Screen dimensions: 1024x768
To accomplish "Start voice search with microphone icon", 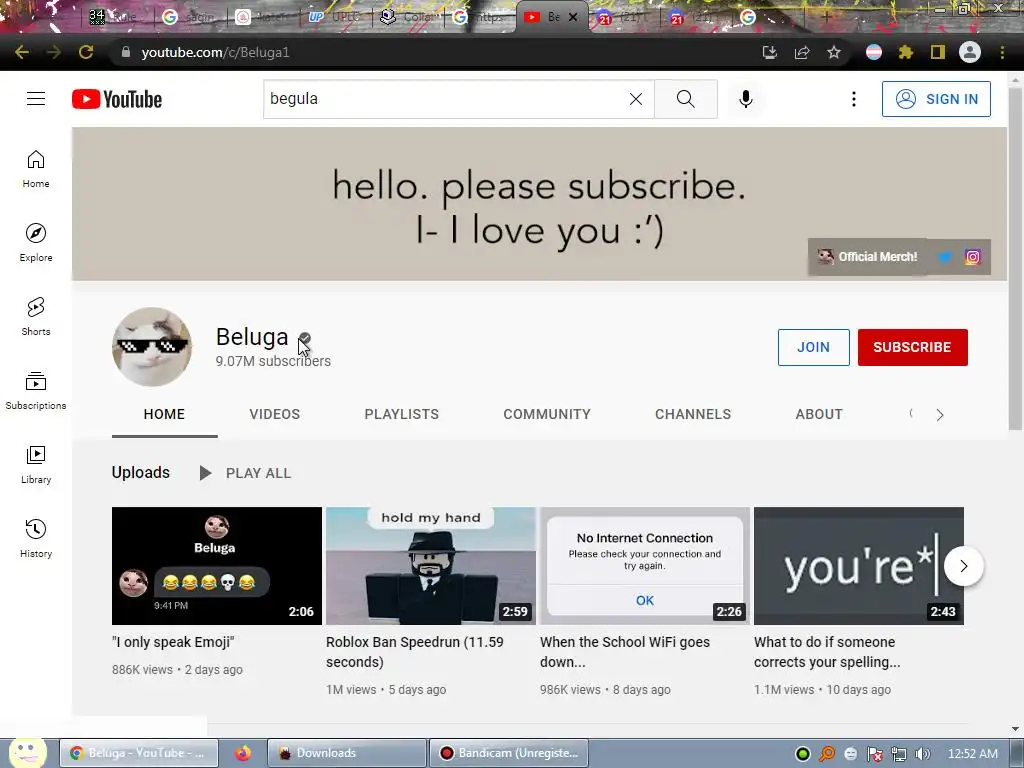I will tap(746, 99).
